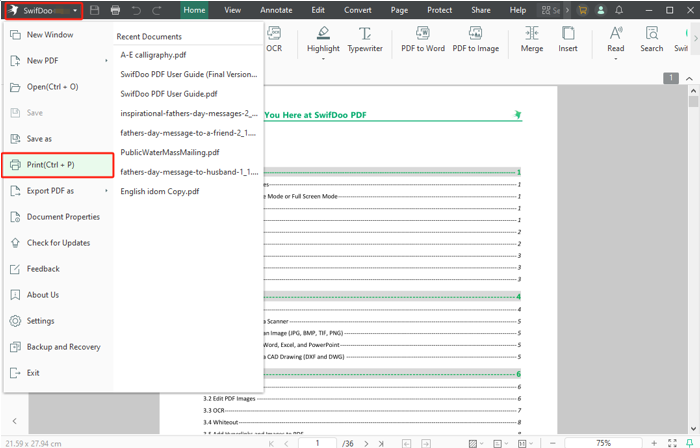
Task: Jump to the last page arrow
Action: [x=381, y=444]
